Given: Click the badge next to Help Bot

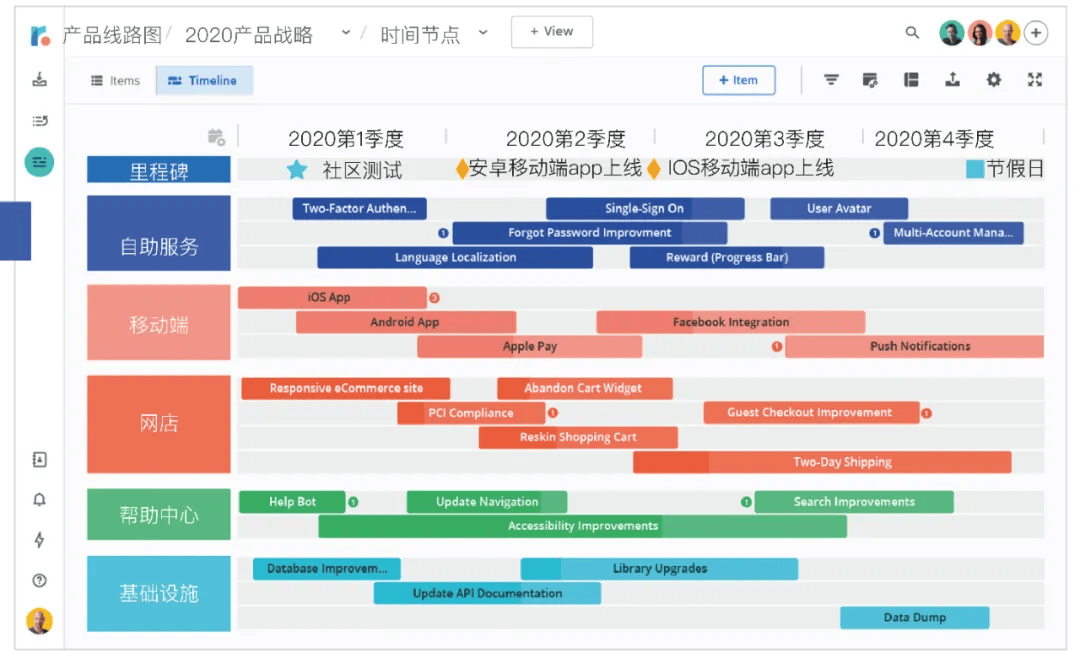Looking at the screenshot, I should tap(353, 502).
